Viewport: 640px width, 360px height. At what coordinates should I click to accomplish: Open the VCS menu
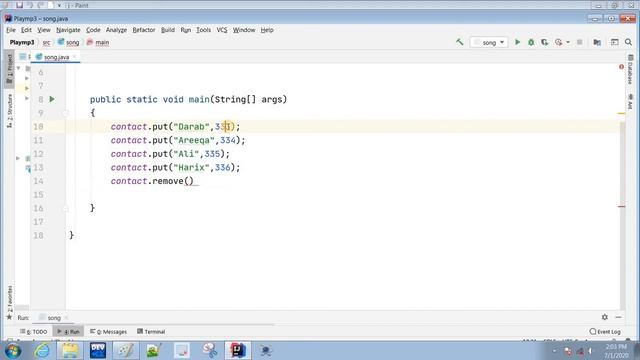click(x=222, y=30)
